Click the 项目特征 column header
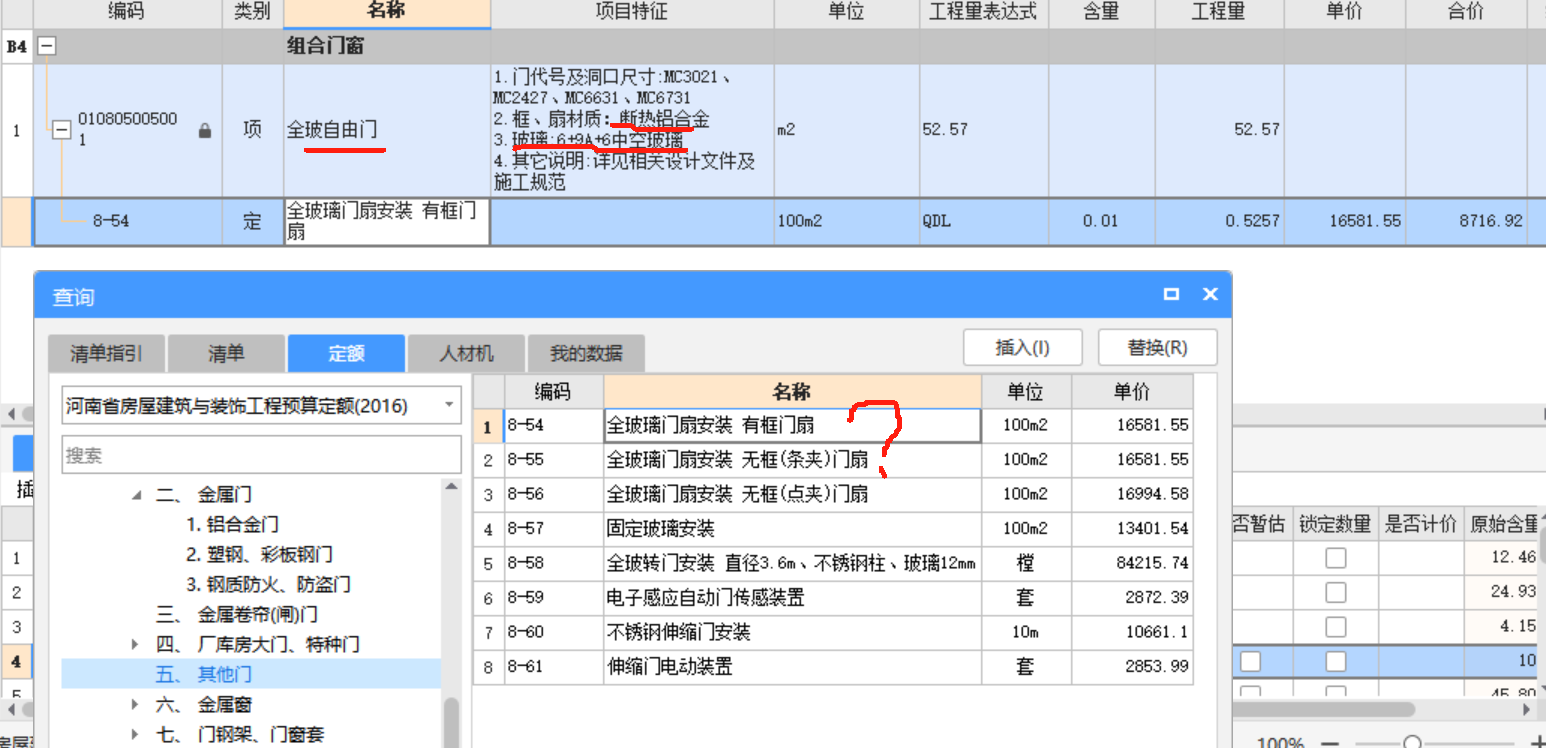1546x748 pixels. (632, 13)
